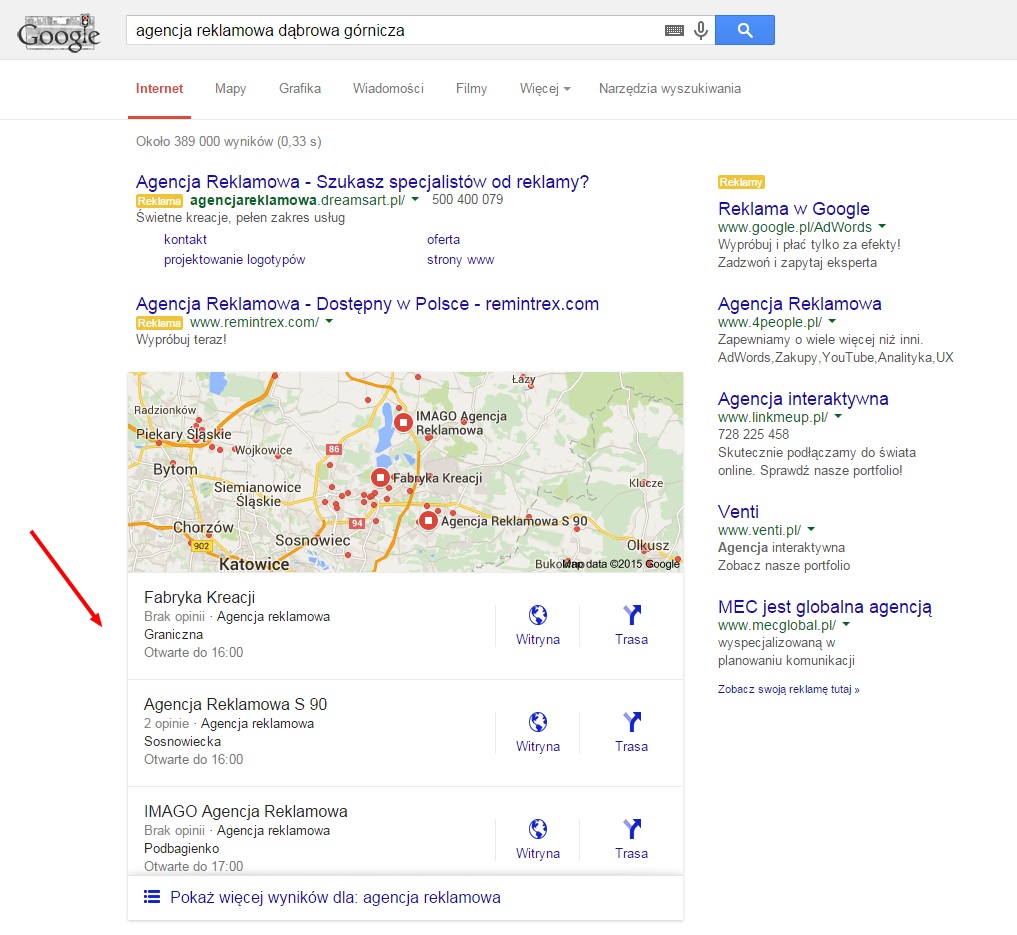Open the Reklama w Google ad
Screen dimensions: 1017x935
tap(794, 209)
